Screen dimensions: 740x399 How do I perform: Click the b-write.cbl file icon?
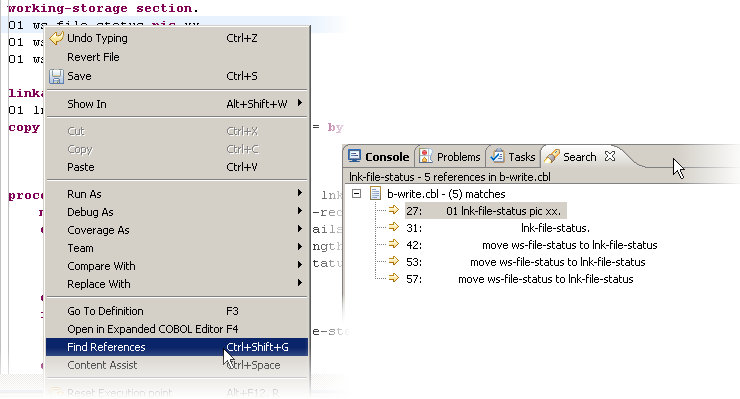coord(375,194)
